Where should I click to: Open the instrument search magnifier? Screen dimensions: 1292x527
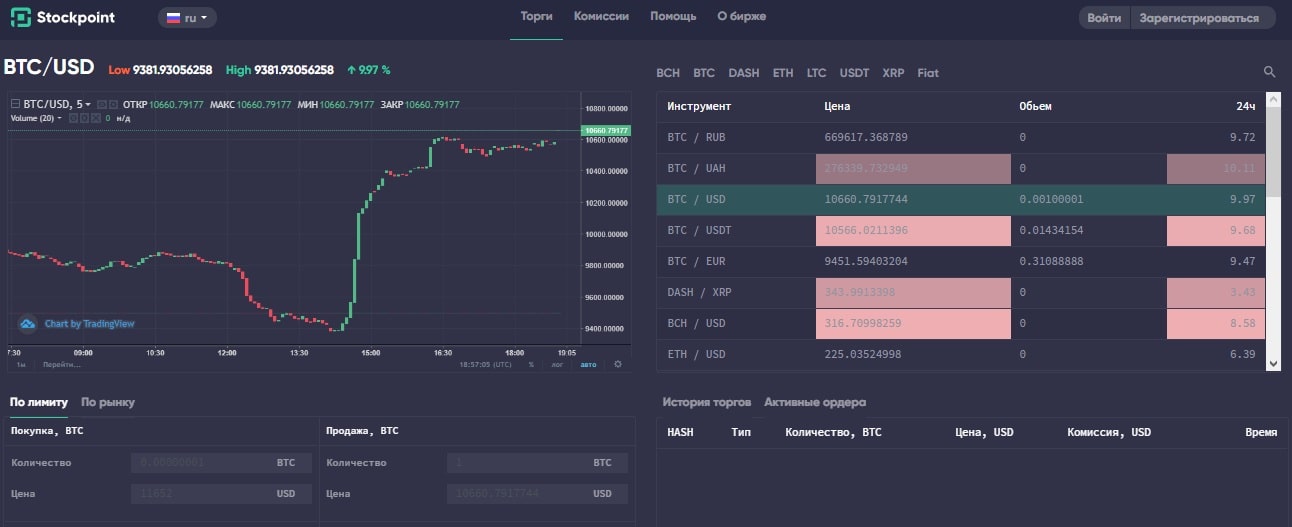tap(1269, 72)
